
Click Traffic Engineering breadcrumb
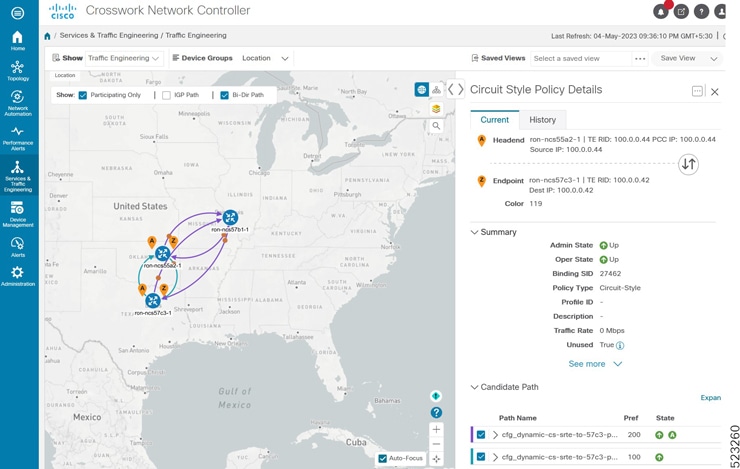196,35
